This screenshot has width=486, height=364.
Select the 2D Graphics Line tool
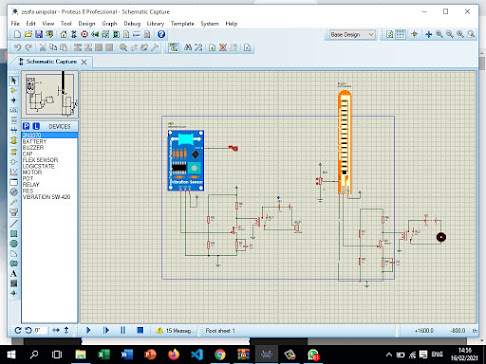pos(14,224)
